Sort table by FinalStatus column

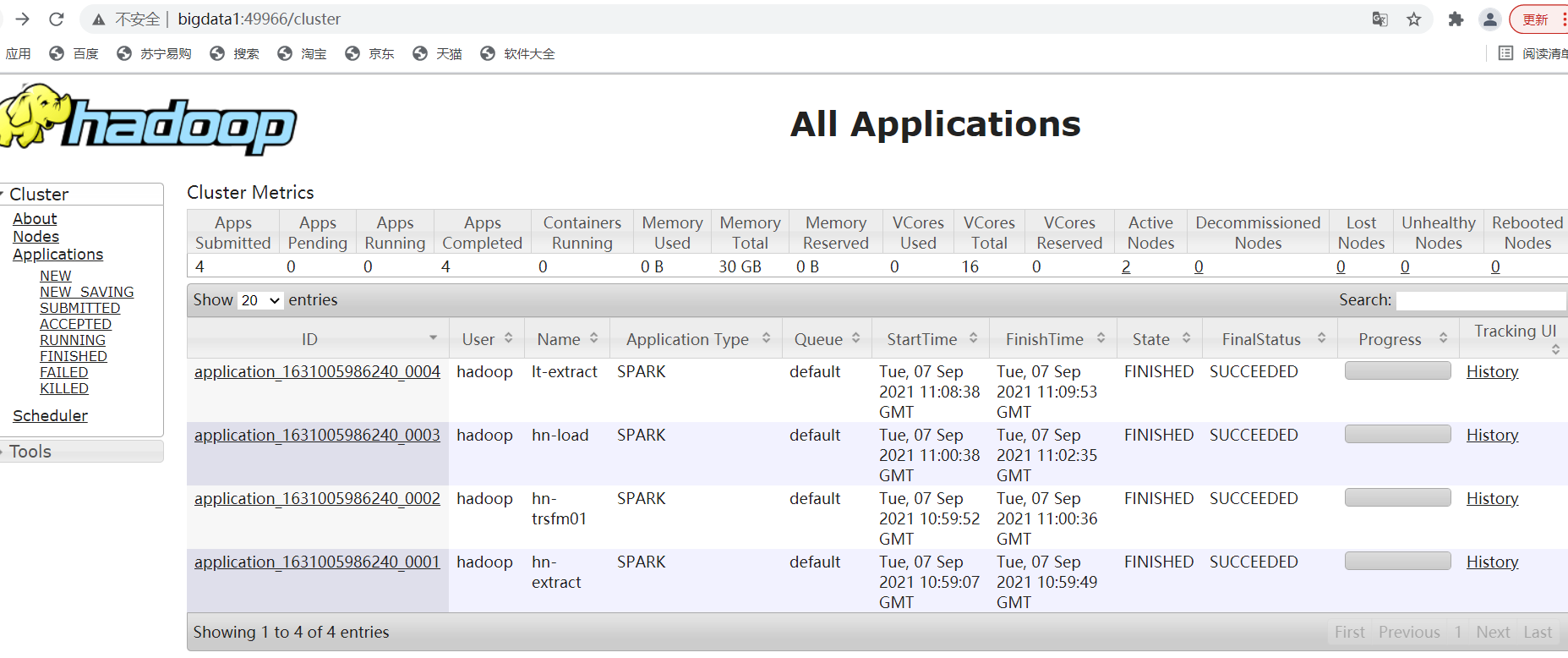click(1270, 339)
